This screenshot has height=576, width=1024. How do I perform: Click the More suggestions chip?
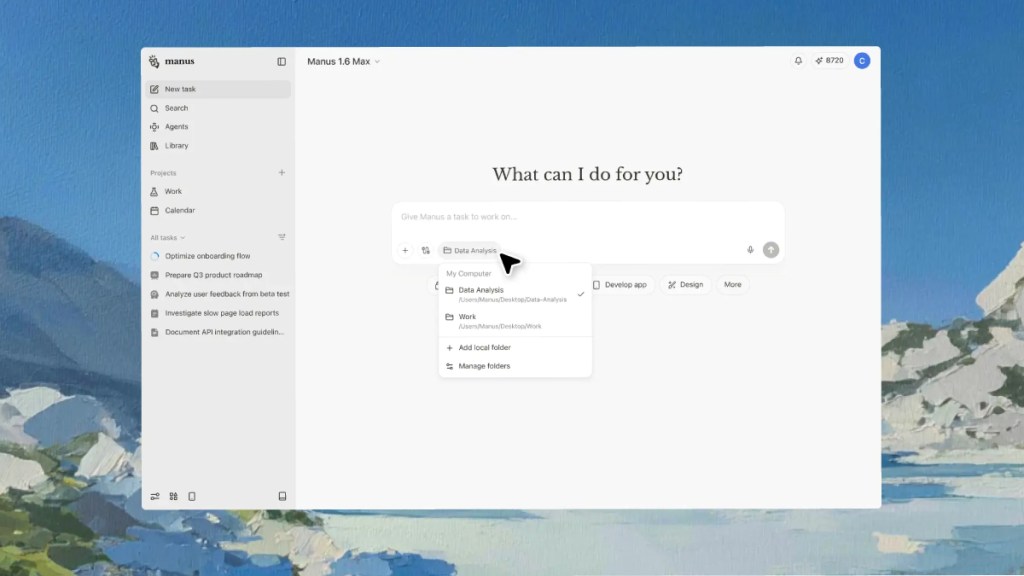coord(733,285)
